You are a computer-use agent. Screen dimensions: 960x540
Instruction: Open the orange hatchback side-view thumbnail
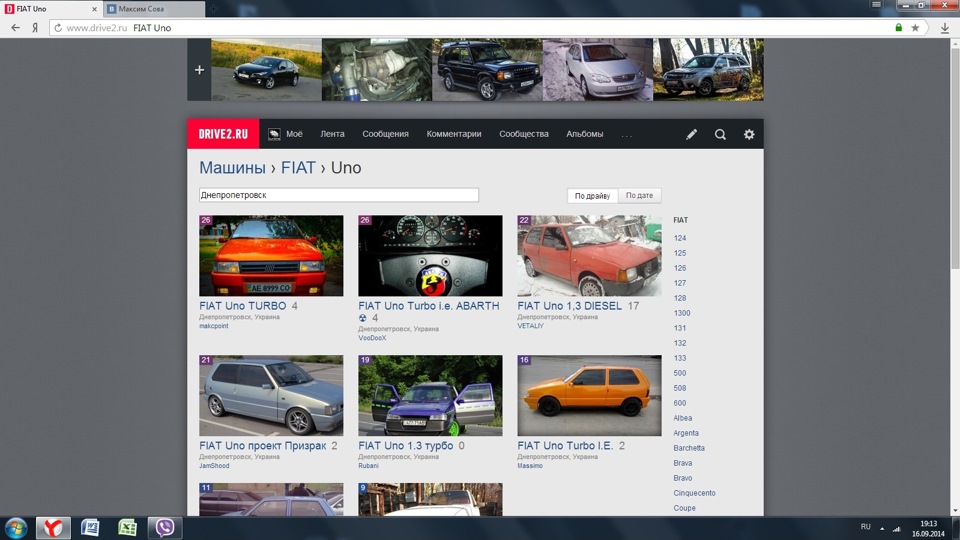[x=590, y=396]
